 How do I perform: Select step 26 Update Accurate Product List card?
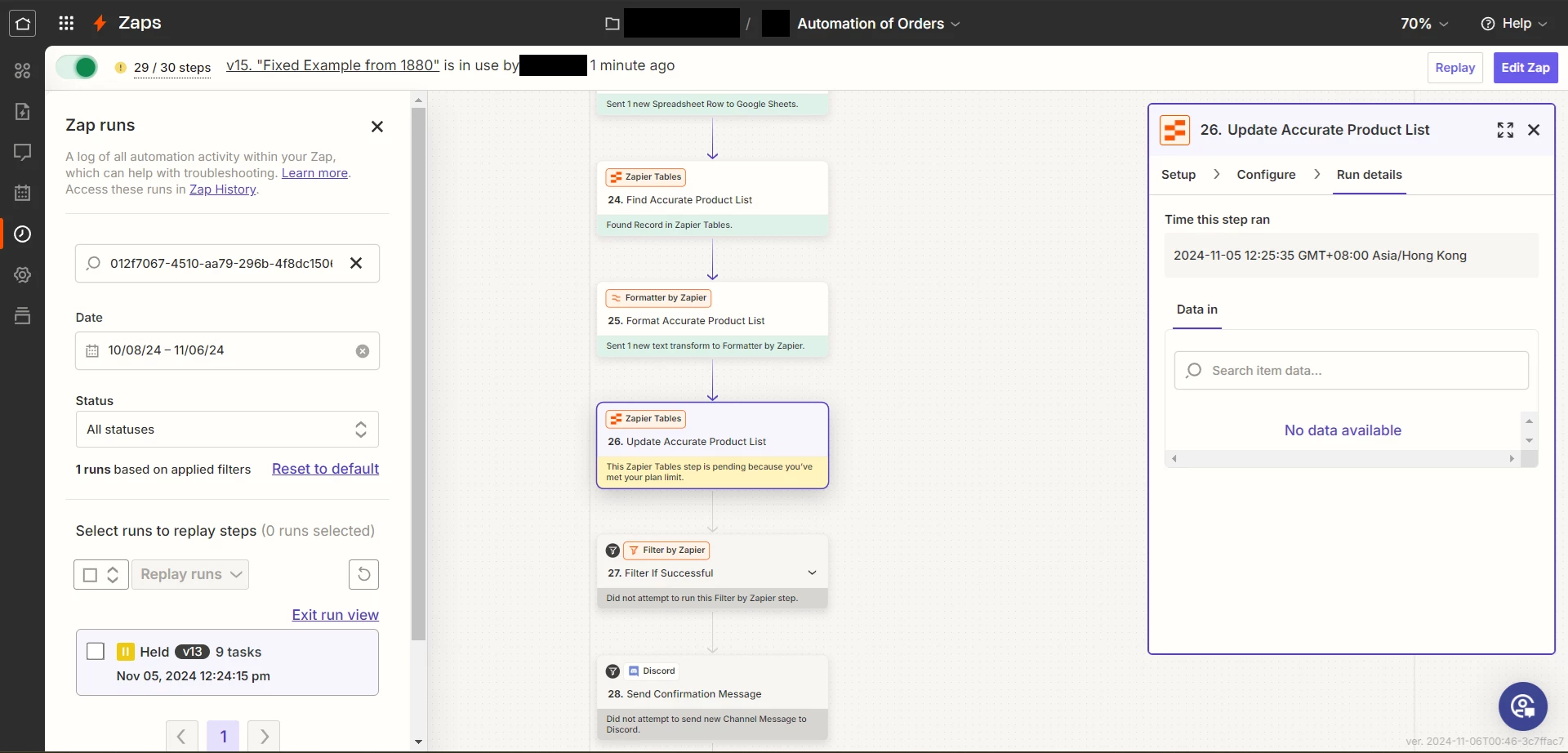coord(712,446)
